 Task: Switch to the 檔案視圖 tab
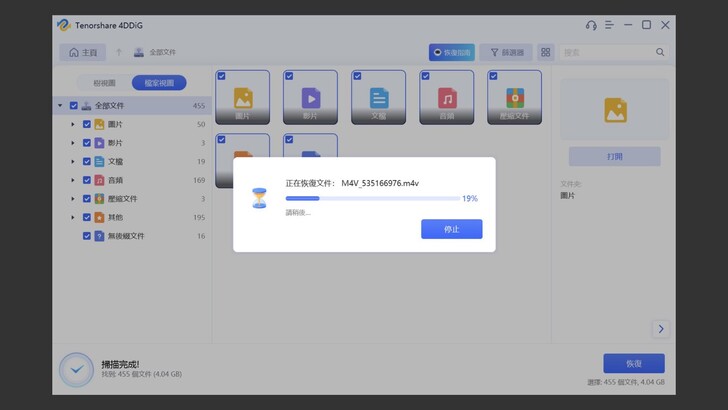coord(159,83)
